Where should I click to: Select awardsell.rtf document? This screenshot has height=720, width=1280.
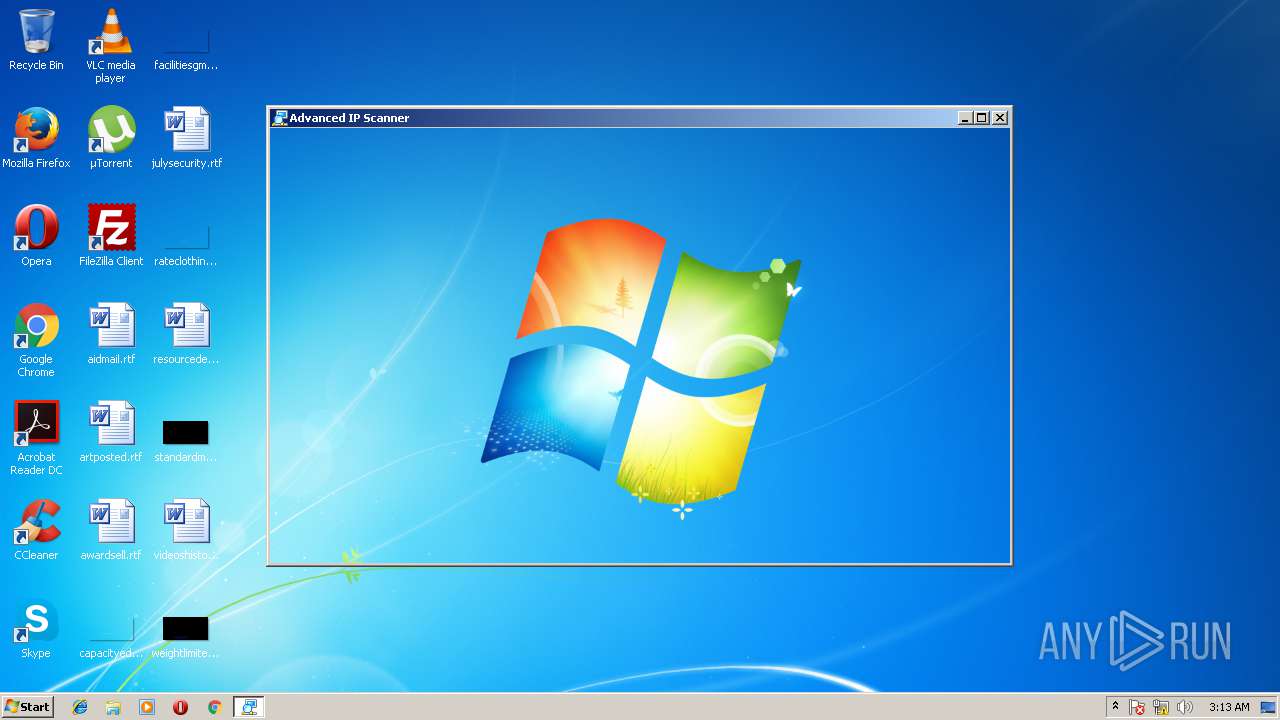point(111,530)
